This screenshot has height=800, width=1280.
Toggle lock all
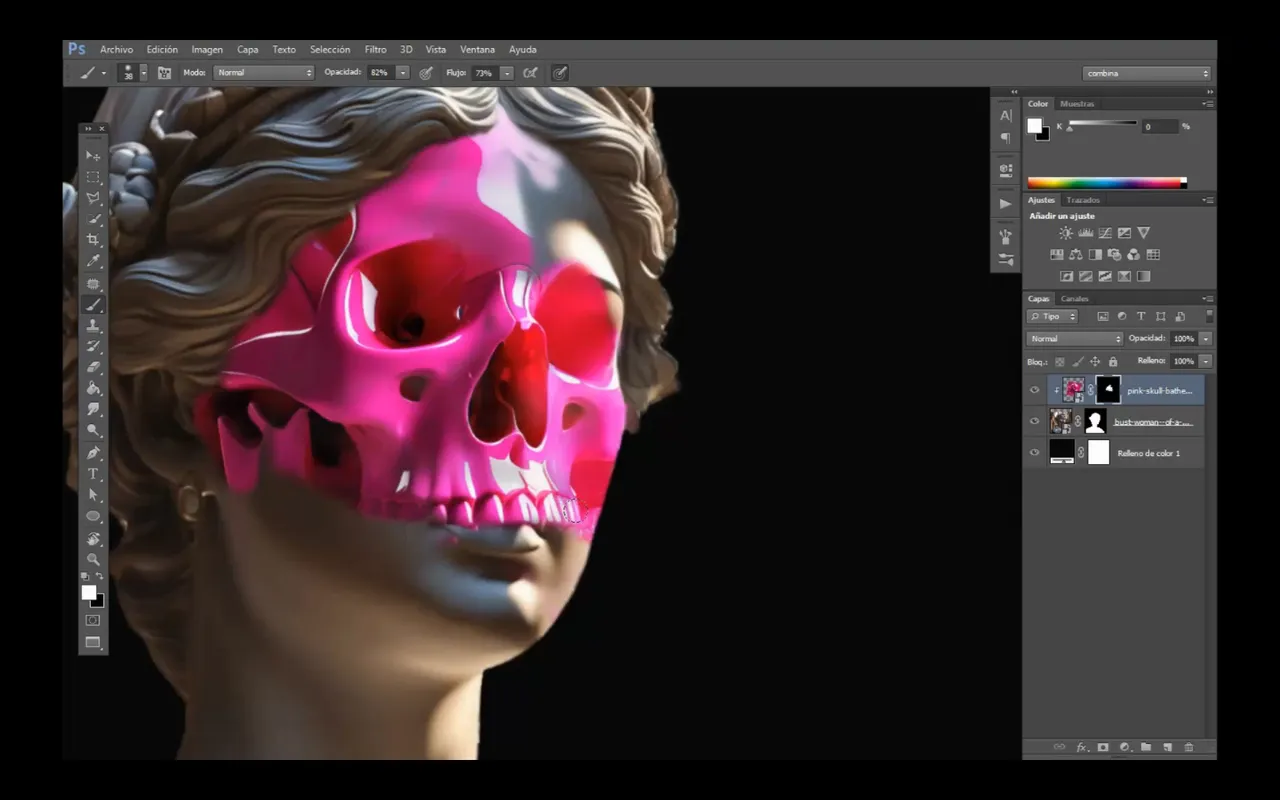1112,361
